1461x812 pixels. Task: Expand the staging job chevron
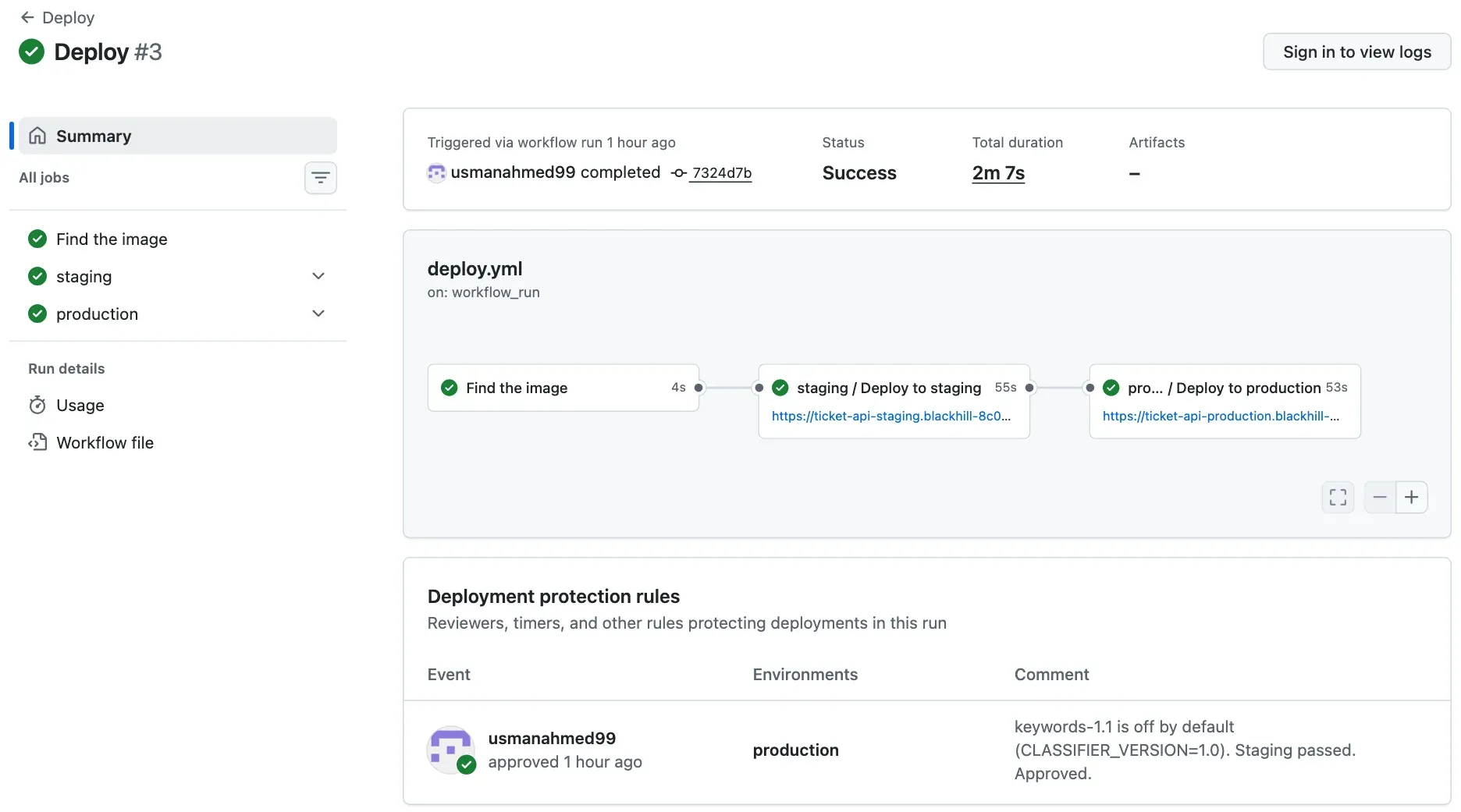click(x=318, y=276)
